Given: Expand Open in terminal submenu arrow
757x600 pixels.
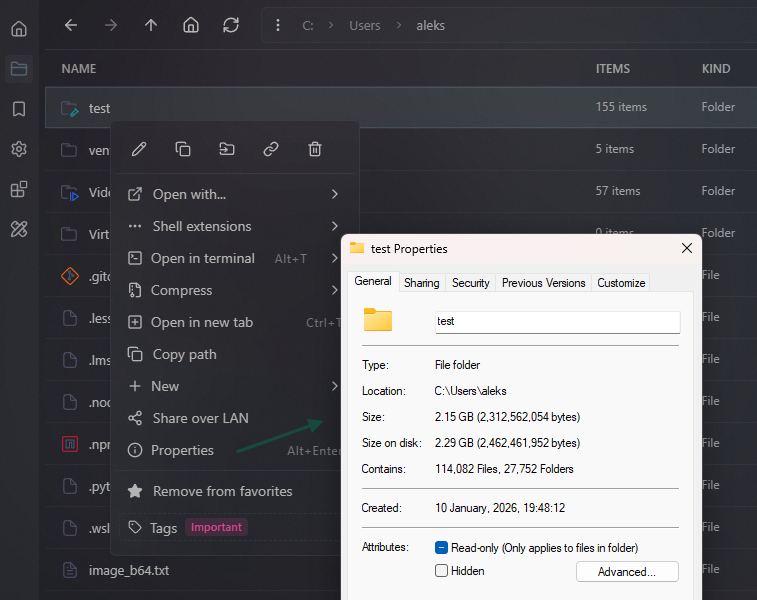Looking at the screenshot, I should pyautogui.click(x=335, y=258).
